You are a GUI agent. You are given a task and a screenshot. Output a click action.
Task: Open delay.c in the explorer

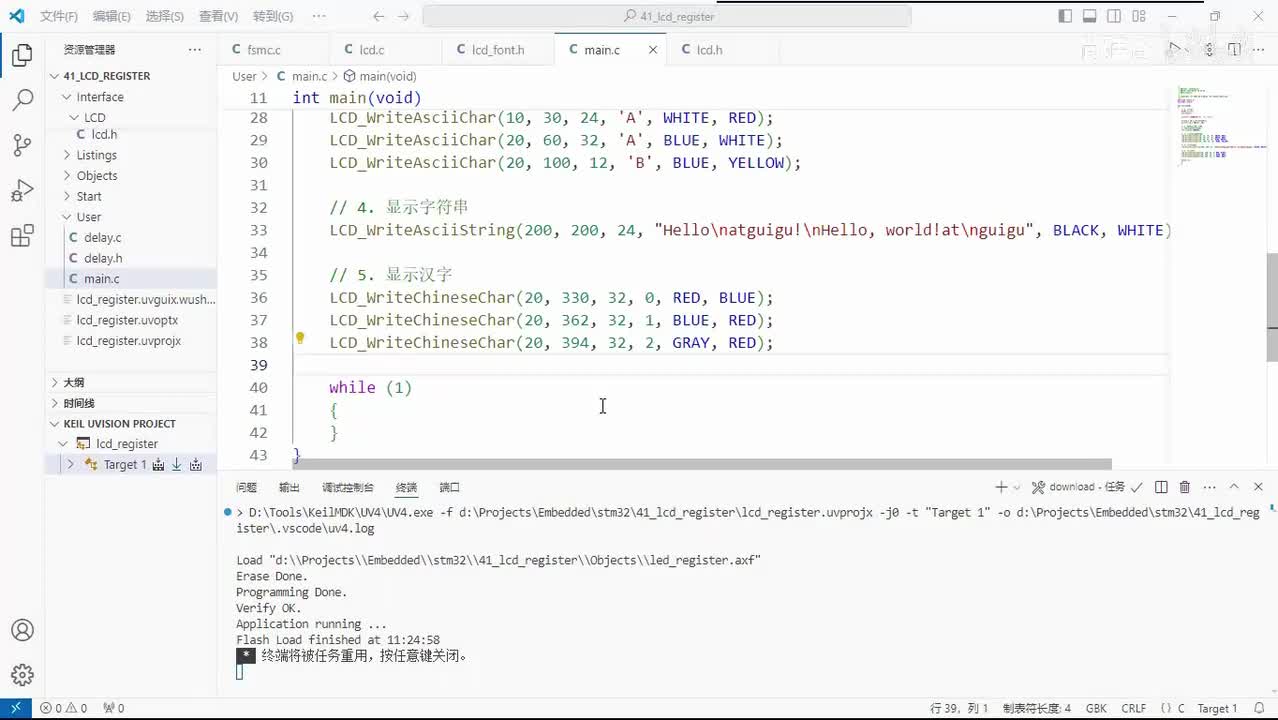click(102, 237)
